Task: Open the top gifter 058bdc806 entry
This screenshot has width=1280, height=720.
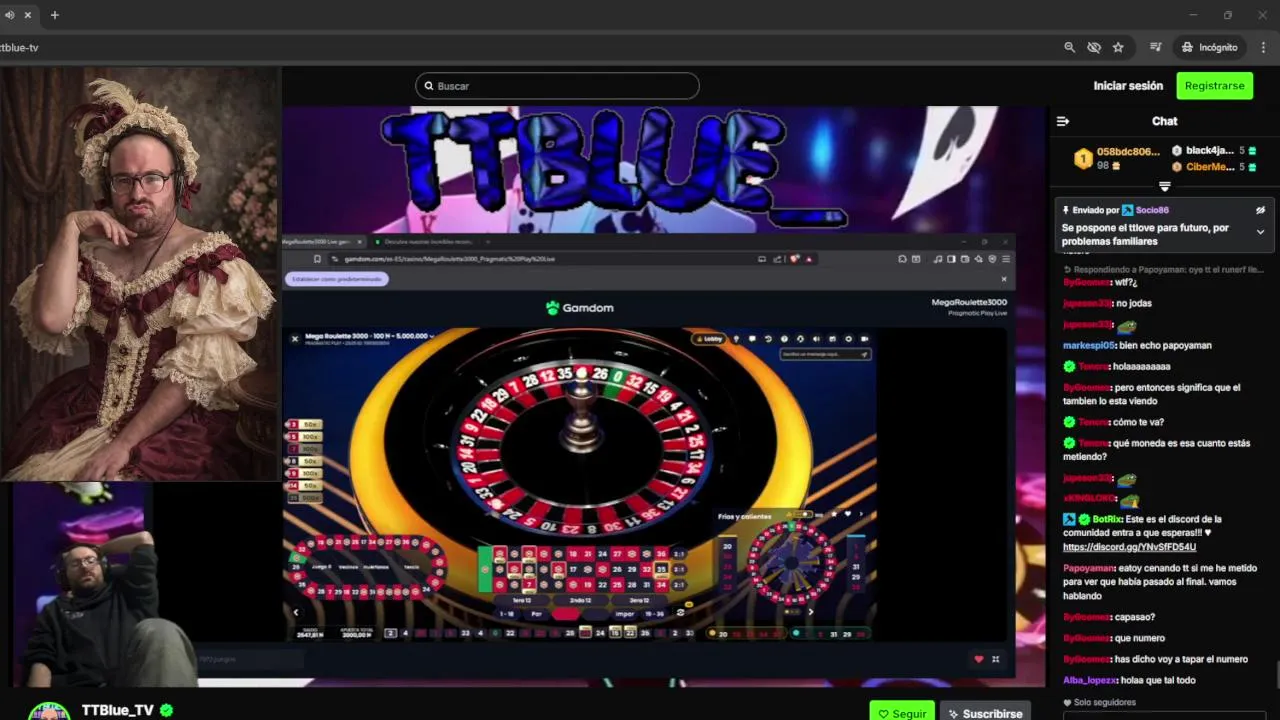Action: click(x=1117, y=158)
